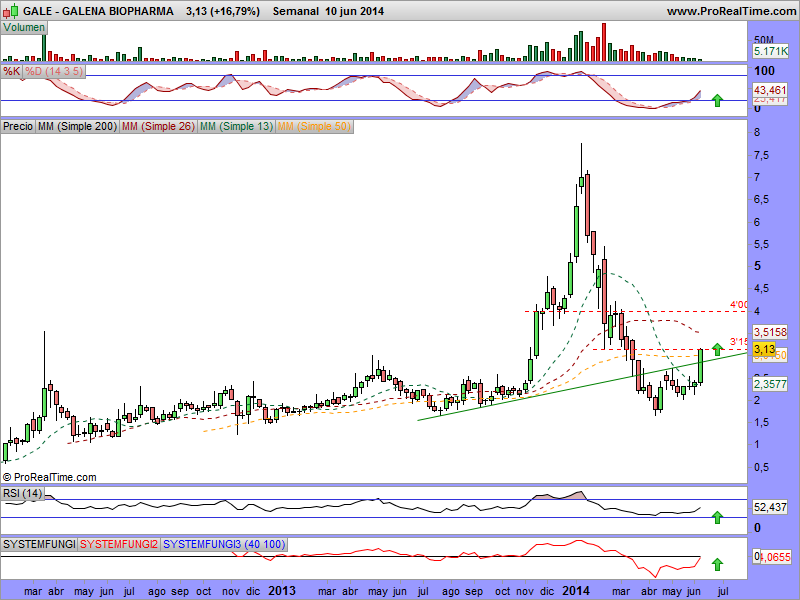The width and height of the screenshot is (800, 600).
Task: Click the green arrow beside the 3,13 price
Action: pos(717,349)
